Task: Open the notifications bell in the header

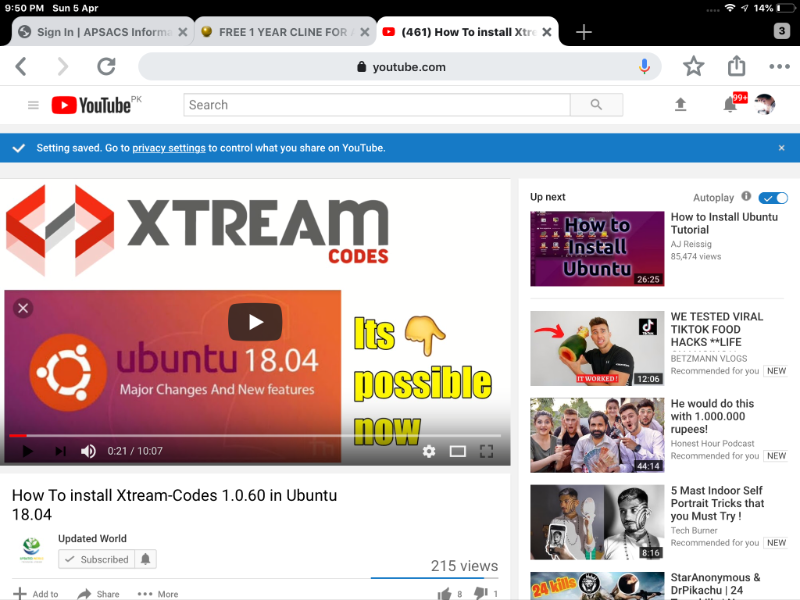Action: pos(730,105)
